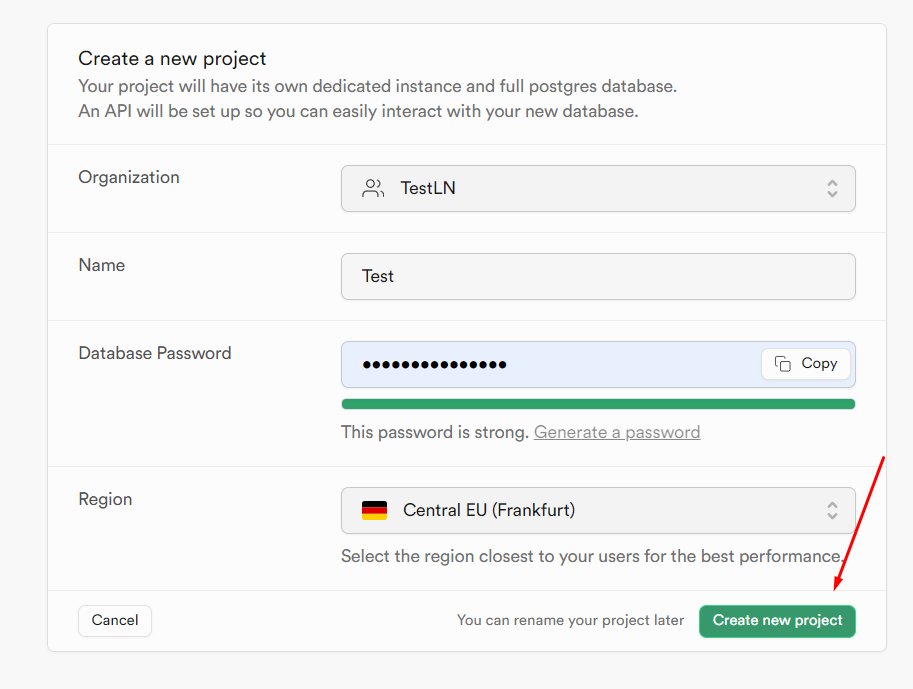Focus the Name field containing Test
This screenshot has height=689, width=913.
coord(598,276)
